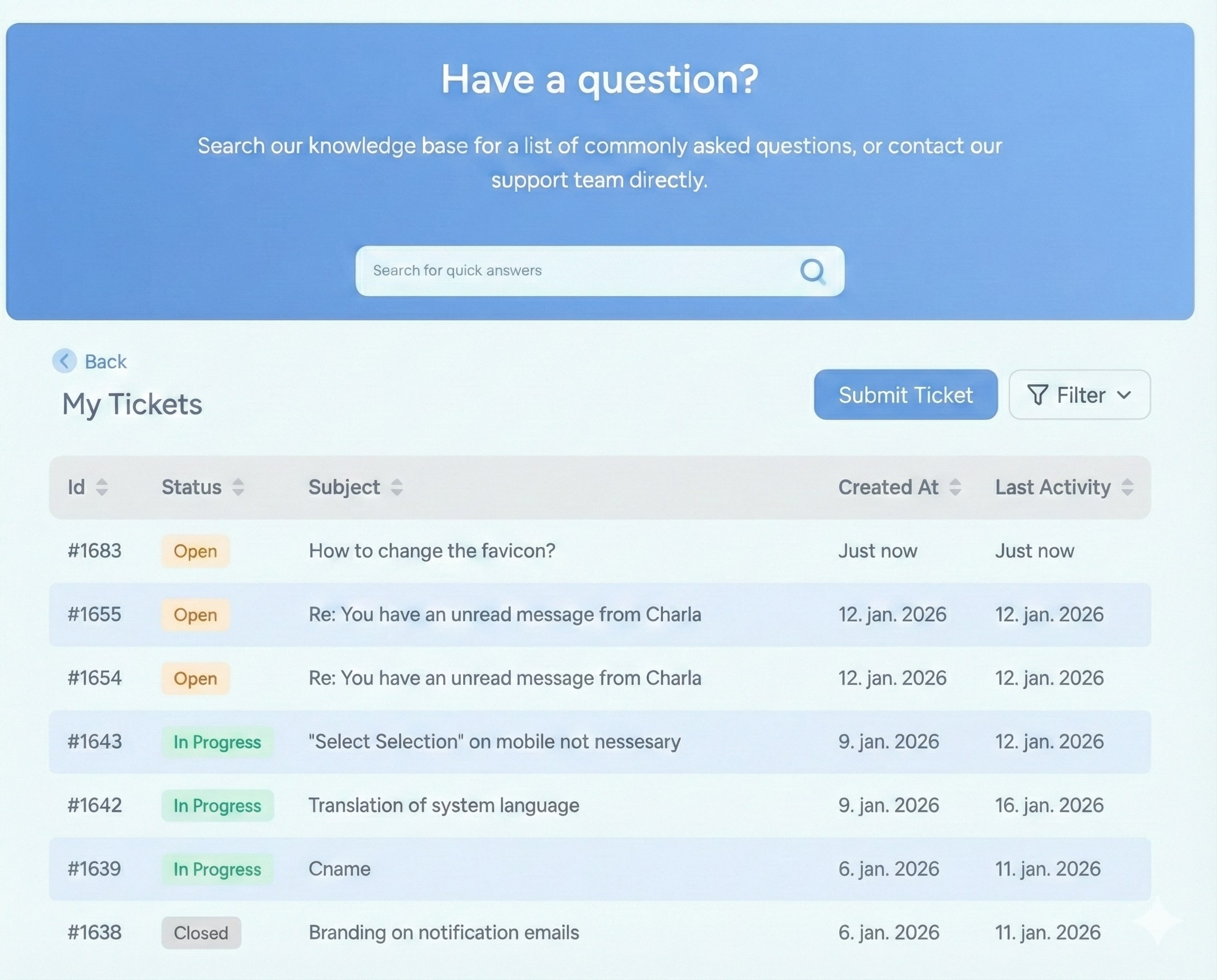Sort by Id column arrows

101,487
